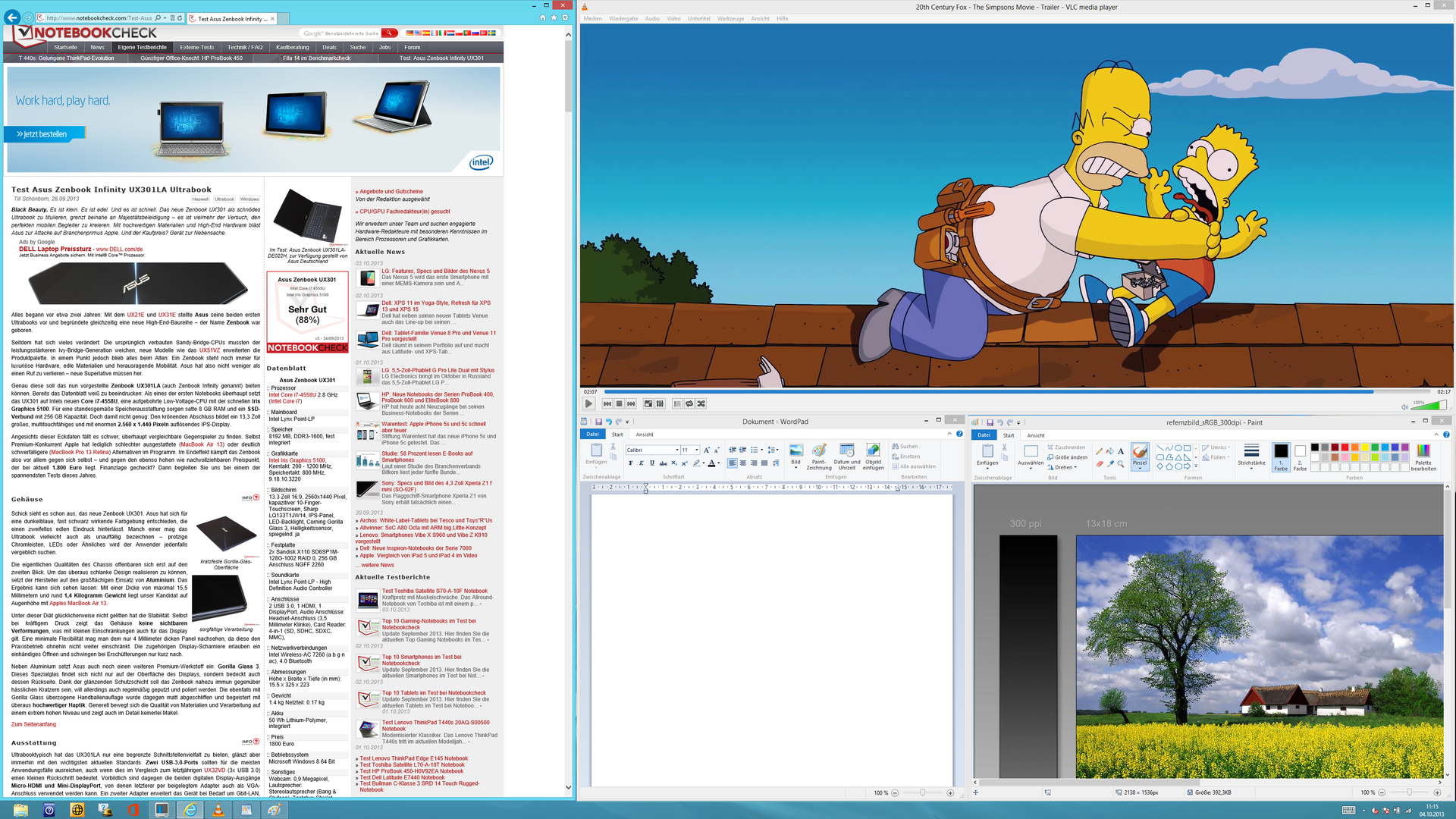1456x819 pixels.
Task: Open the Untertitel menu in VLC
Action: pyautogui.click(x=699, y=19)
